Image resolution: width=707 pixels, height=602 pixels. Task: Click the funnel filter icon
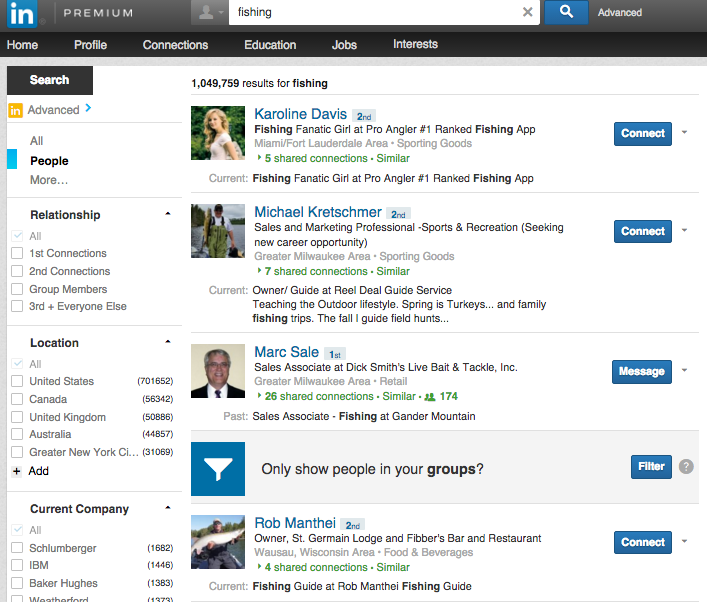[218, 469]
